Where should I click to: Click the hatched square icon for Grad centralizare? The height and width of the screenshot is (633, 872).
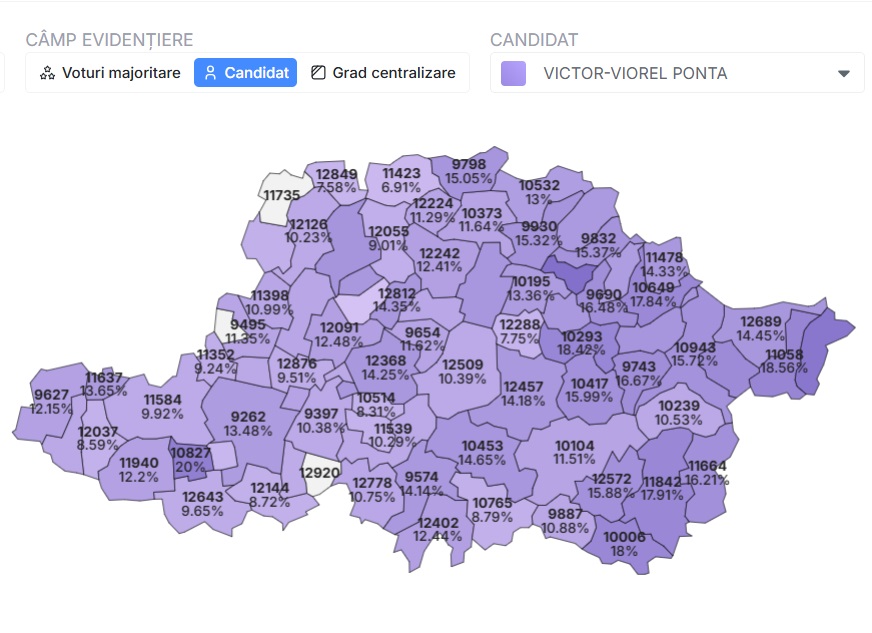coord(318,72)
